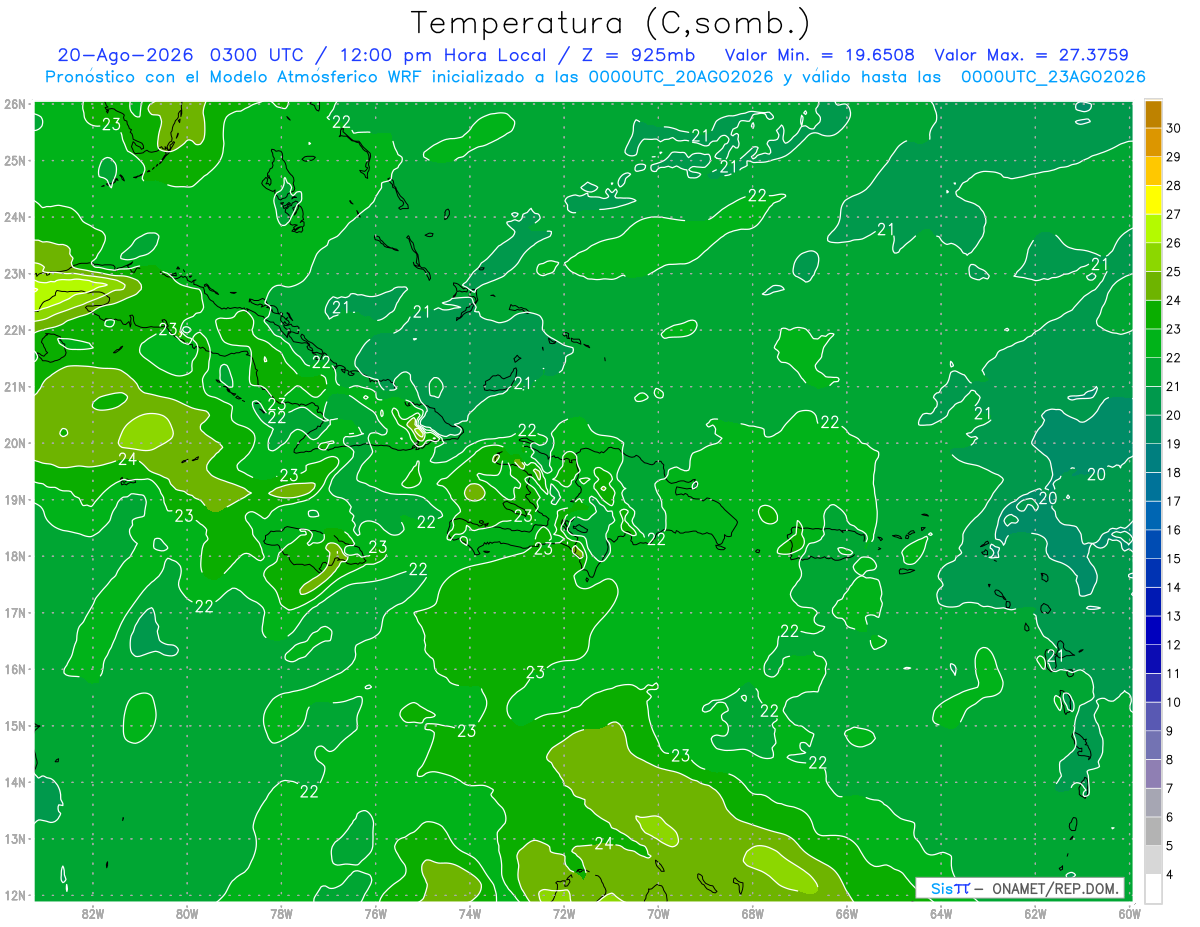Click the '76W' longitude axis label
The width and height of the screenshot is (1200, 927).
point(376,913)
